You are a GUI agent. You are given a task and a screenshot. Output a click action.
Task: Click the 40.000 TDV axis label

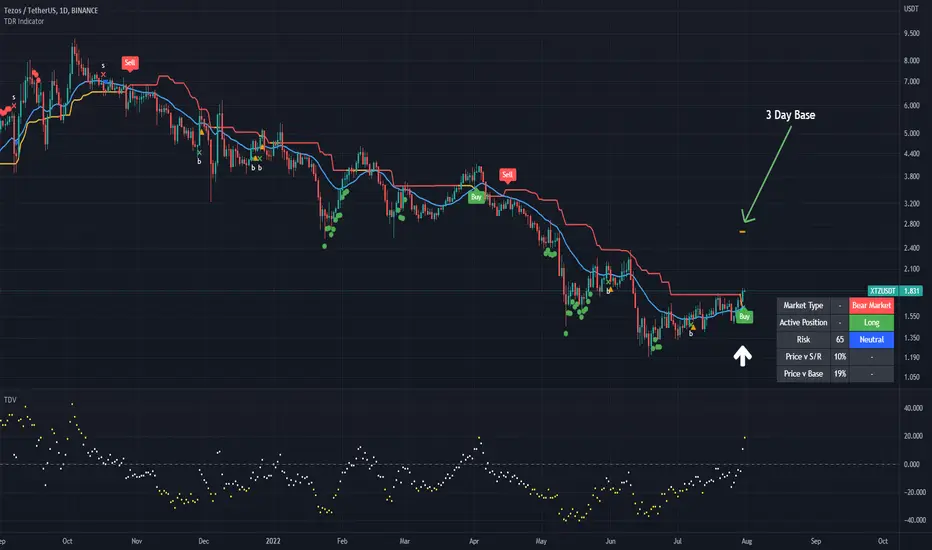click(914, 408)
